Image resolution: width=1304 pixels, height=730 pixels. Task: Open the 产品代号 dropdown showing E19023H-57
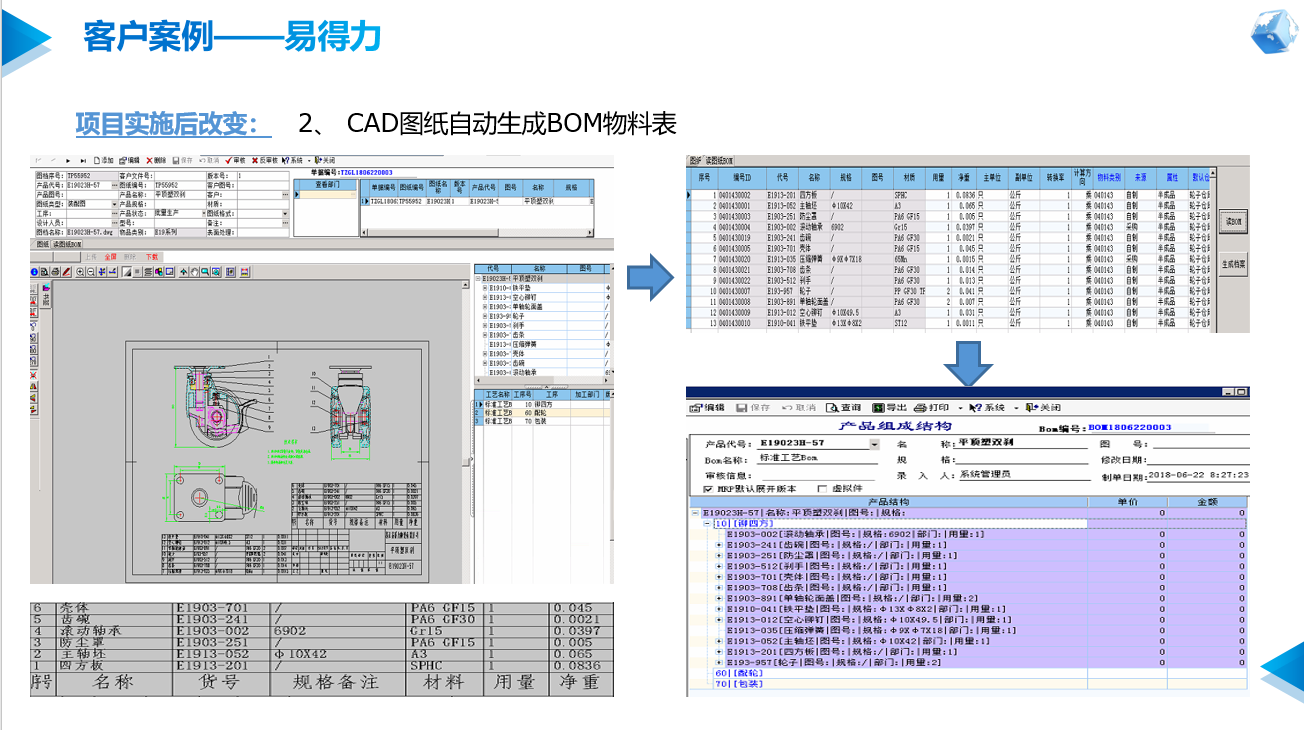(x=874, y=444)
